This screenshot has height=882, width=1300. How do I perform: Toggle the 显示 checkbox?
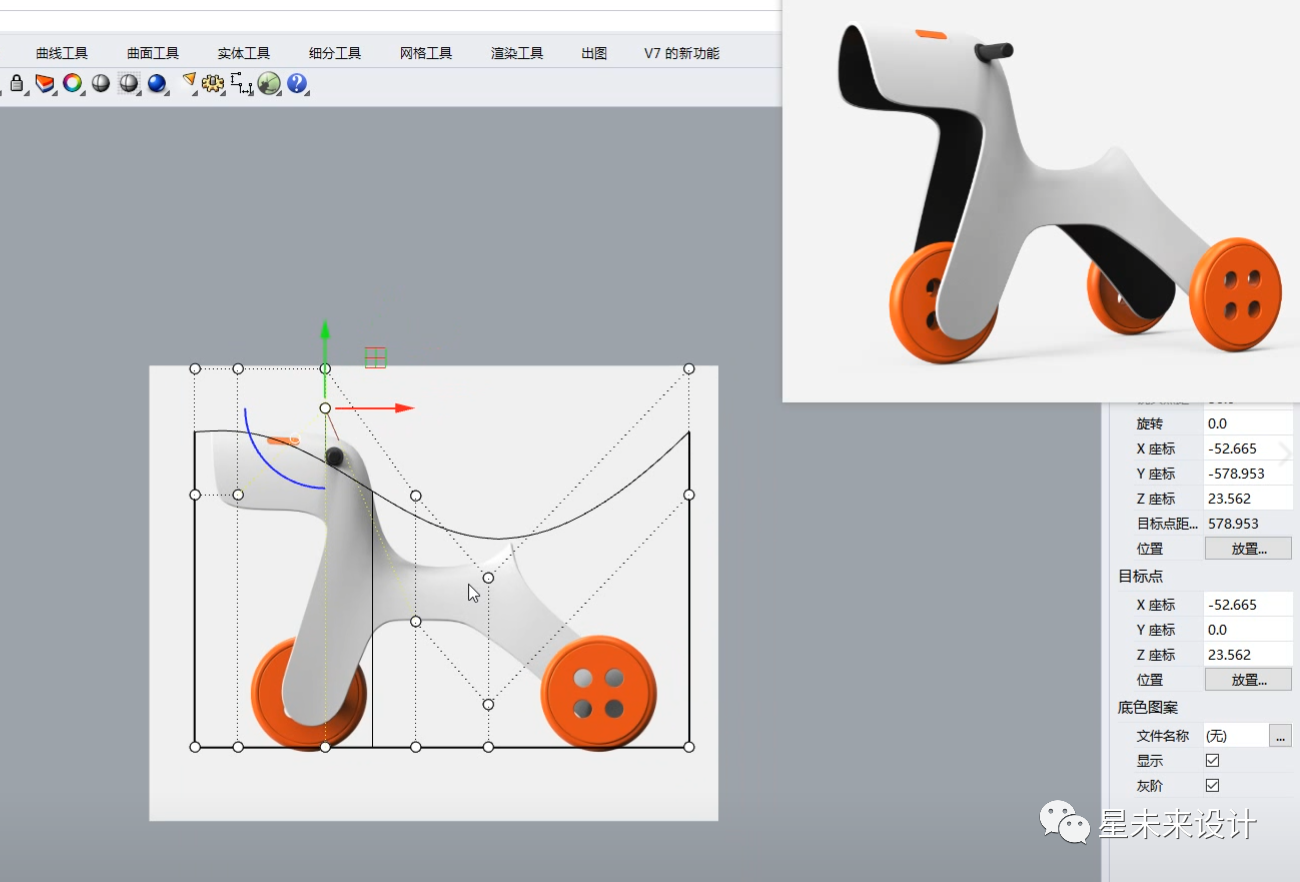(x=1212, y=760)
